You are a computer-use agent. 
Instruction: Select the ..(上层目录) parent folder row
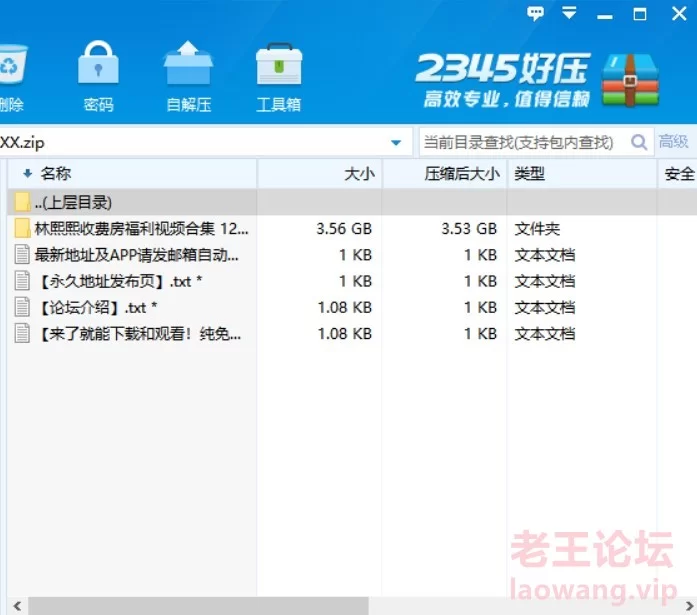[x=352, y=202]
